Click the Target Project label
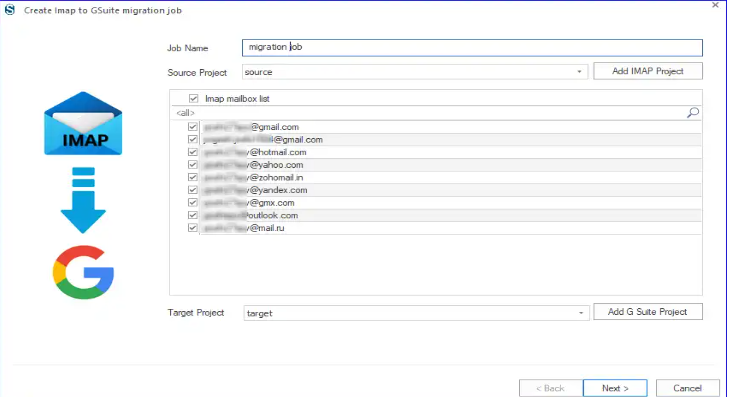The height and width of the screenshot is (397, 729). point(196,312)
